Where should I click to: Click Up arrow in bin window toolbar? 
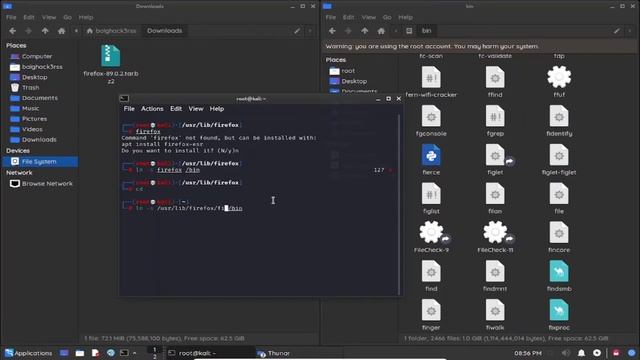click(364, 31)
